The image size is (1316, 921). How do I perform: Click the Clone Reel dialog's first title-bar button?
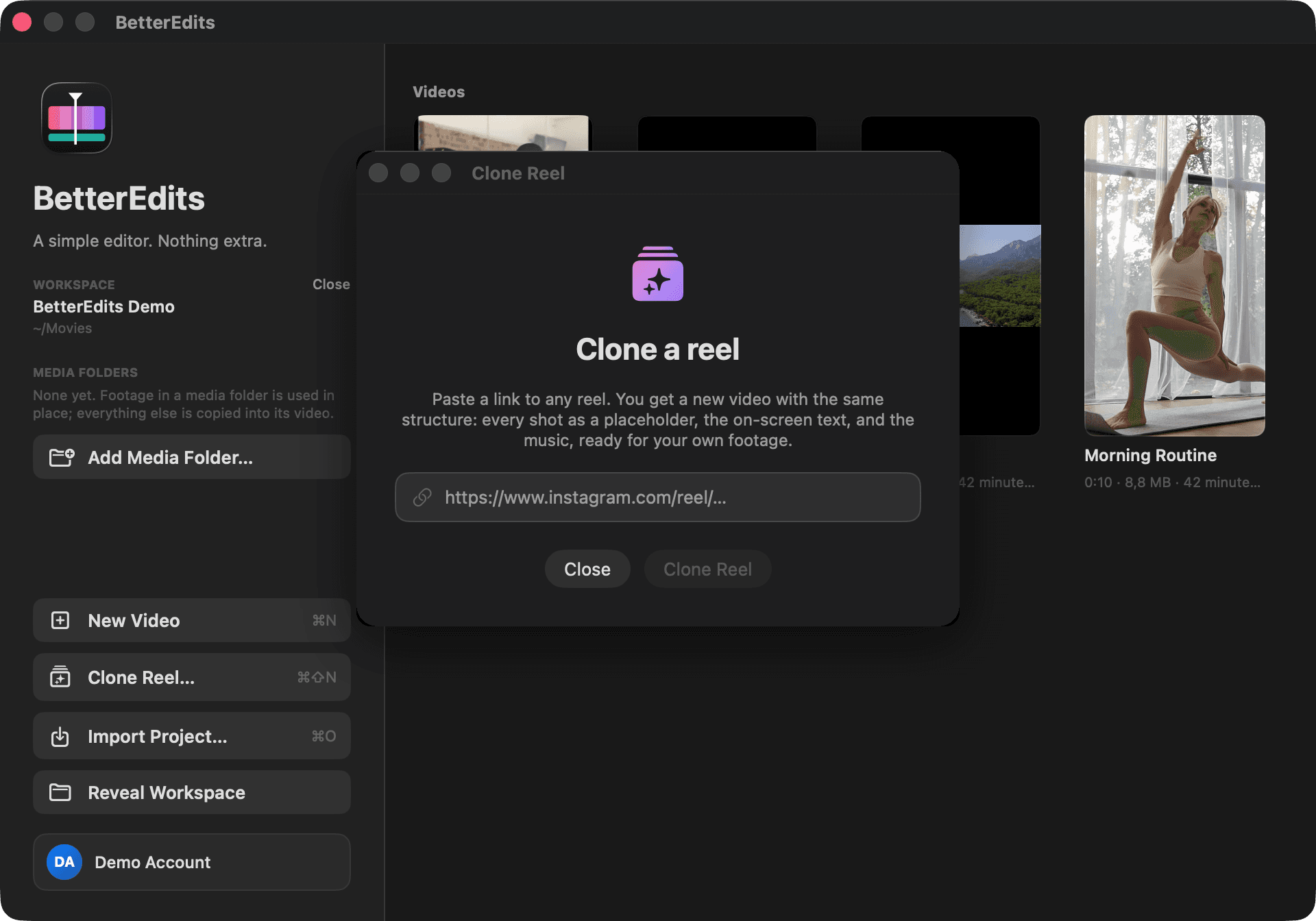pos(378,173)
